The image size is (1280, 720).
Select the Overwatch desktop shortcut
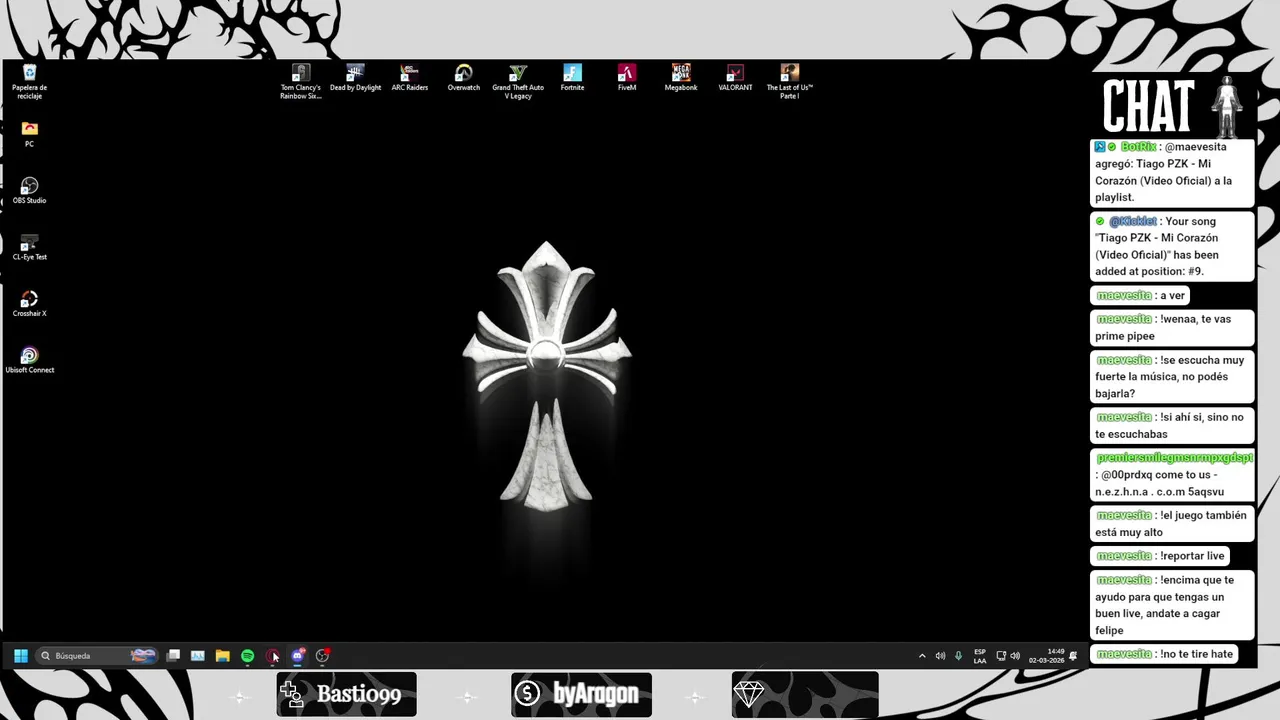coord(463,78)
